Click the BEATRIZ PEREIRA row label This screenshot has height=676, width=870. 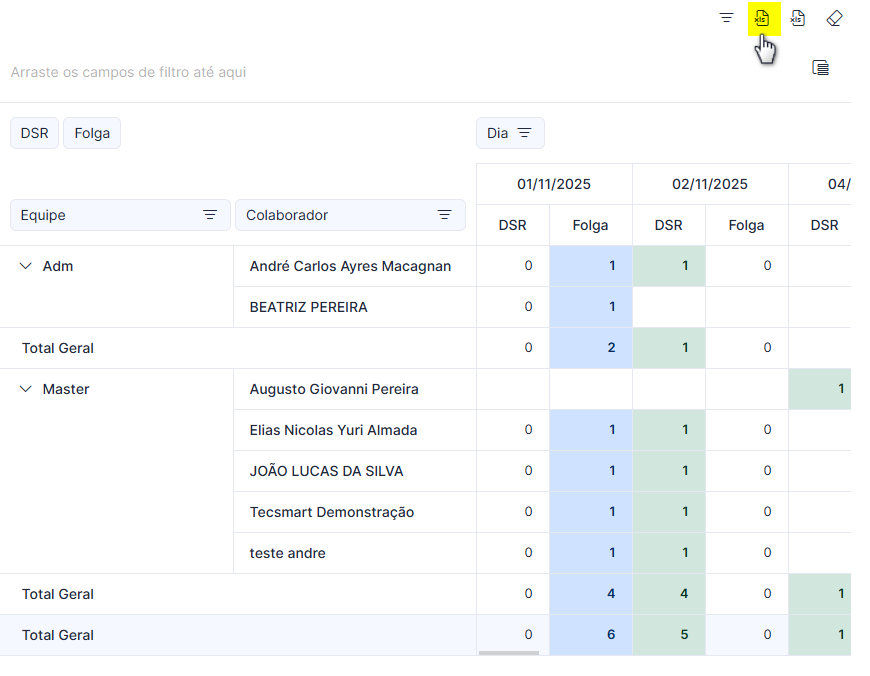point(308,307)
